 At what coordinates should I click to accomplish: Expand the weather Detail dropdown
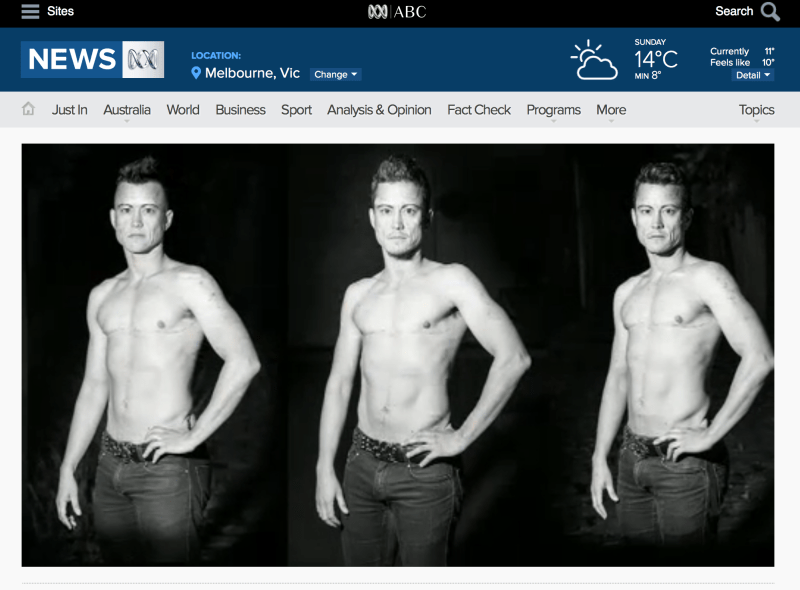click(752, 75)
